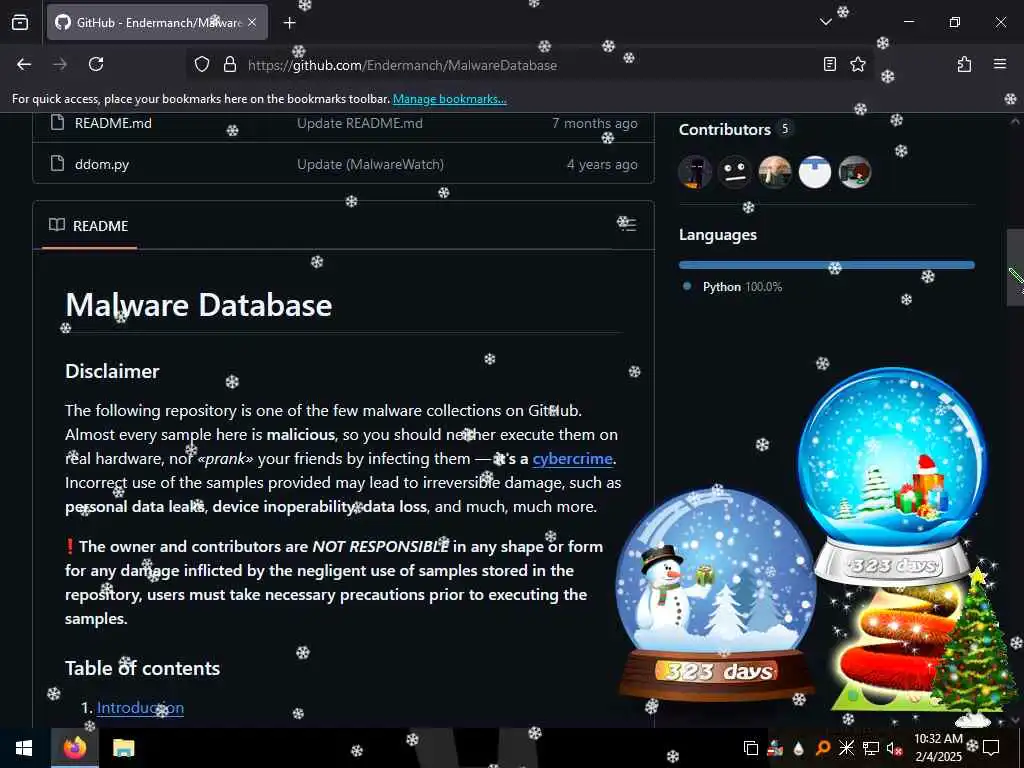Click the contributors count badge 5
This screenshot has width=1024, height=768.
click(785, 129)
